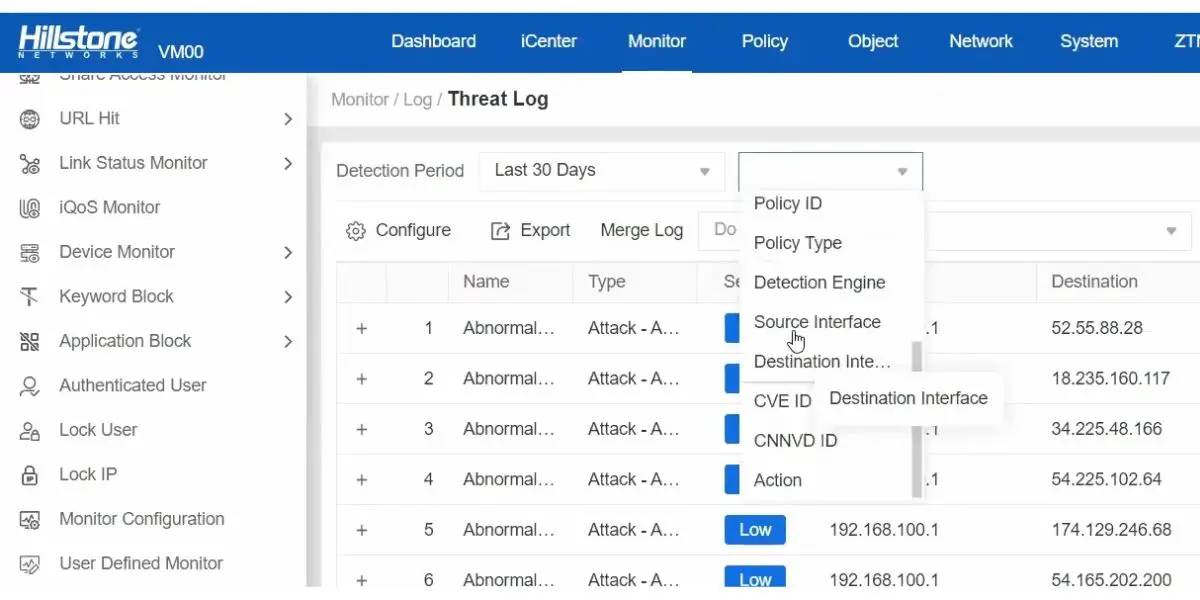Click destination IP 174.129.246.68
The image size is (1200, 600).
coord(1111,530)
